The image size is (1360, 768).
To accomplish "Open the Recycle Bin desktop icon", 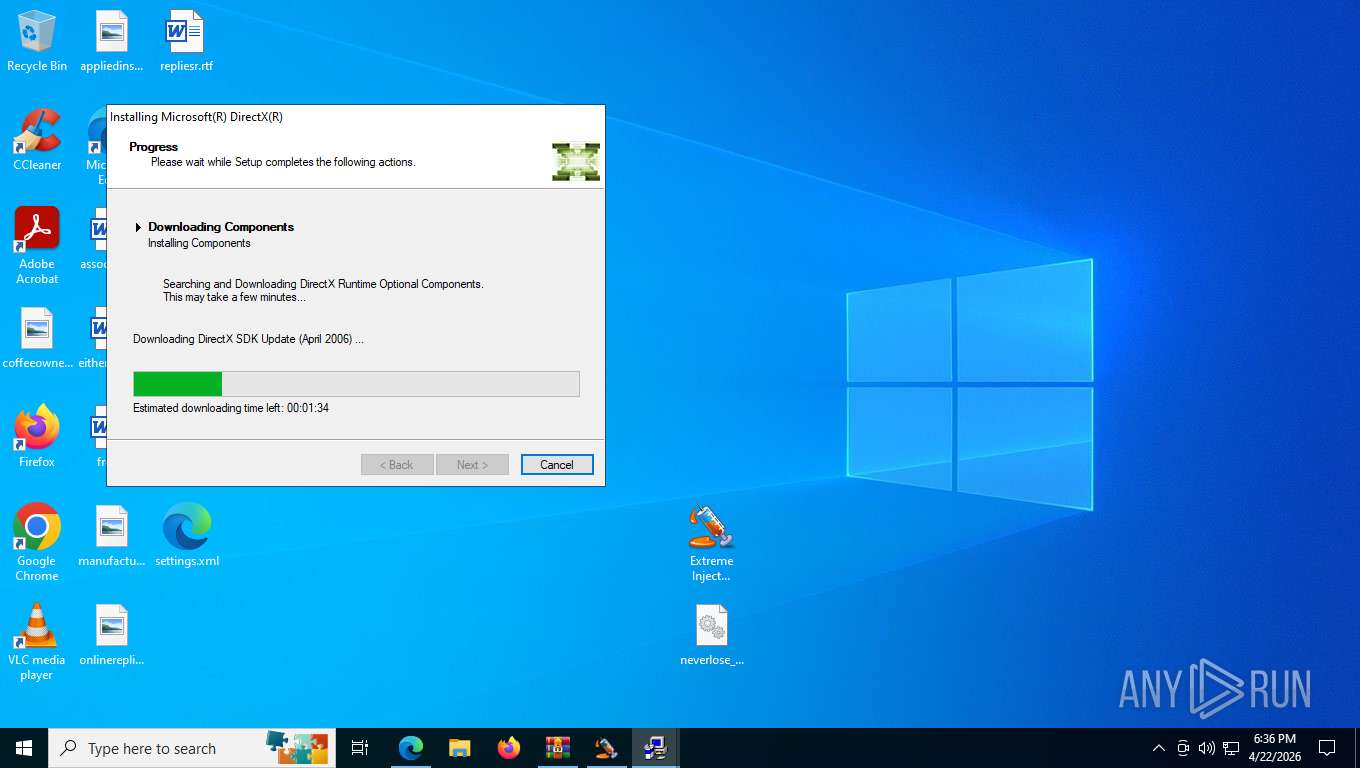I will click(x=37, y=41).
